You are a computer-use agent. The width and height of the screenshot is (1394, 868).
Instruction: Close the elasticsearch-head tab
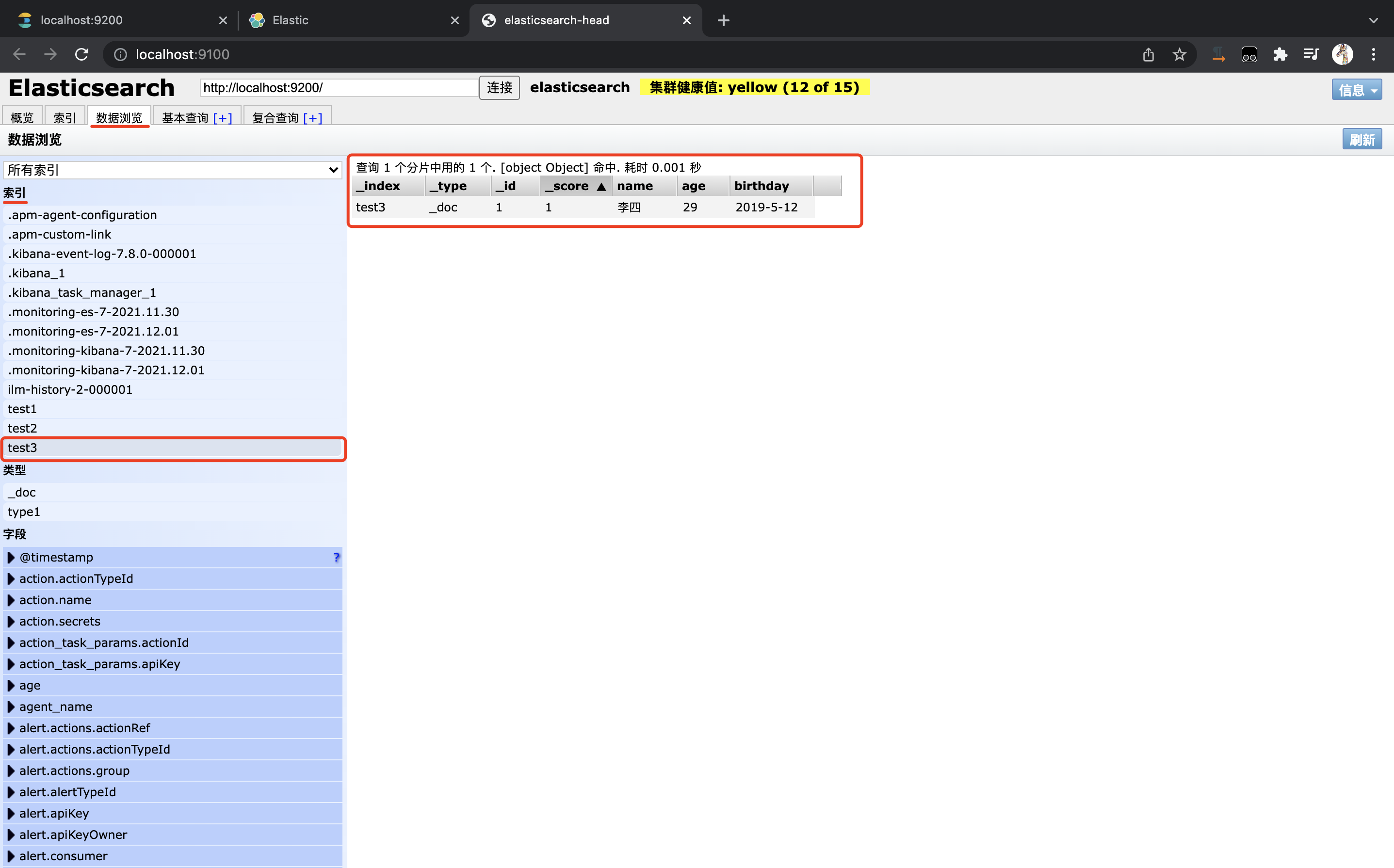pos(687,21)
